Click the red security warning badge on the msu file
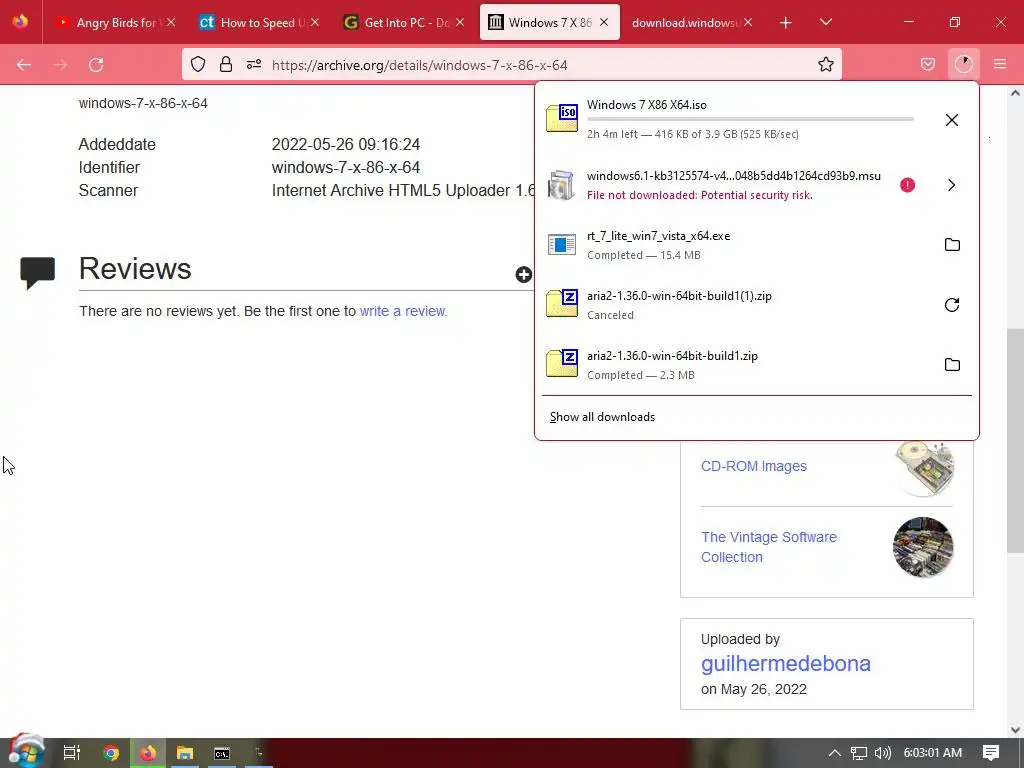Screen dimensions: 1024x768 coord(907,185)
